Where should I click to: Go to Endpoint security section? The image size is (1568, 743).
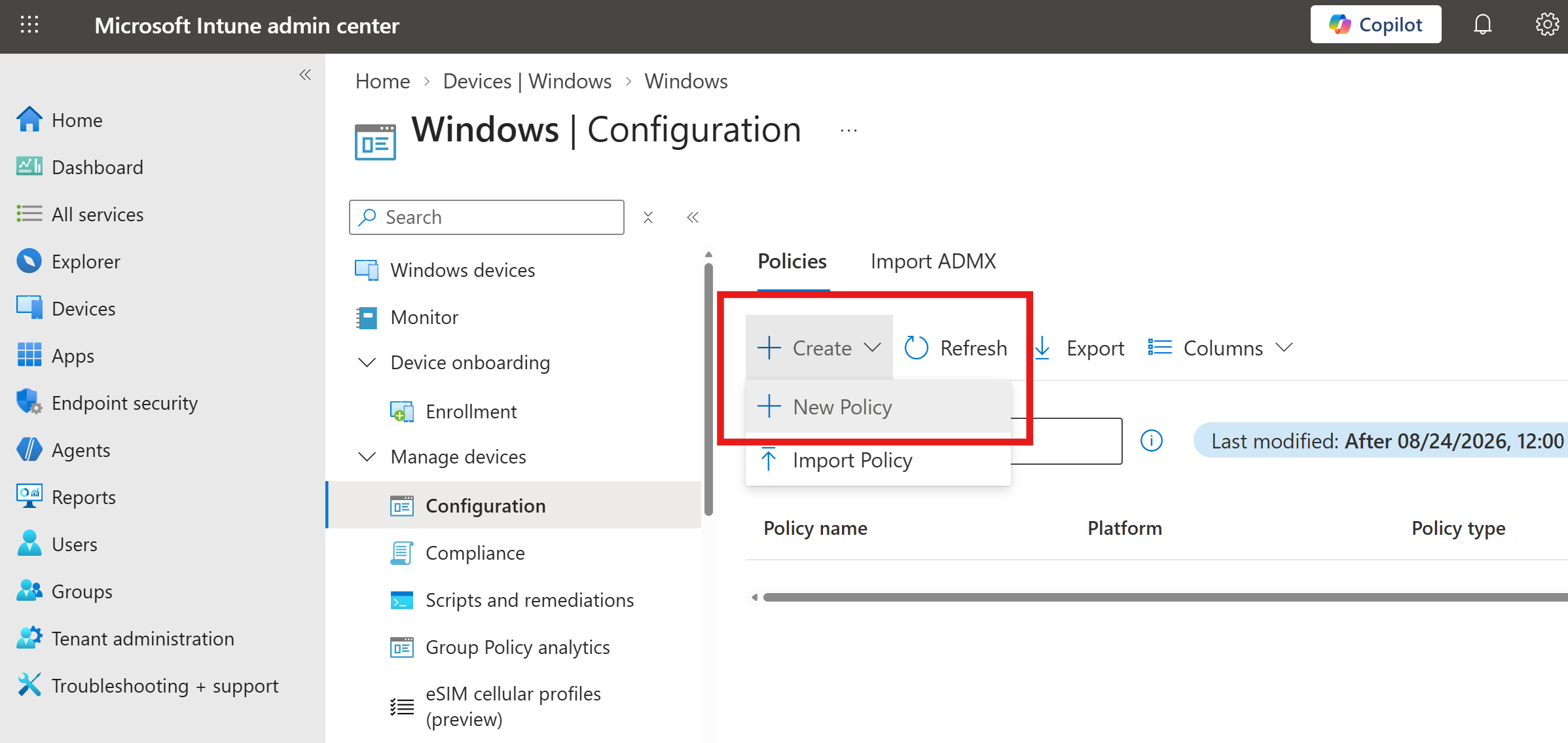[124, 403]
